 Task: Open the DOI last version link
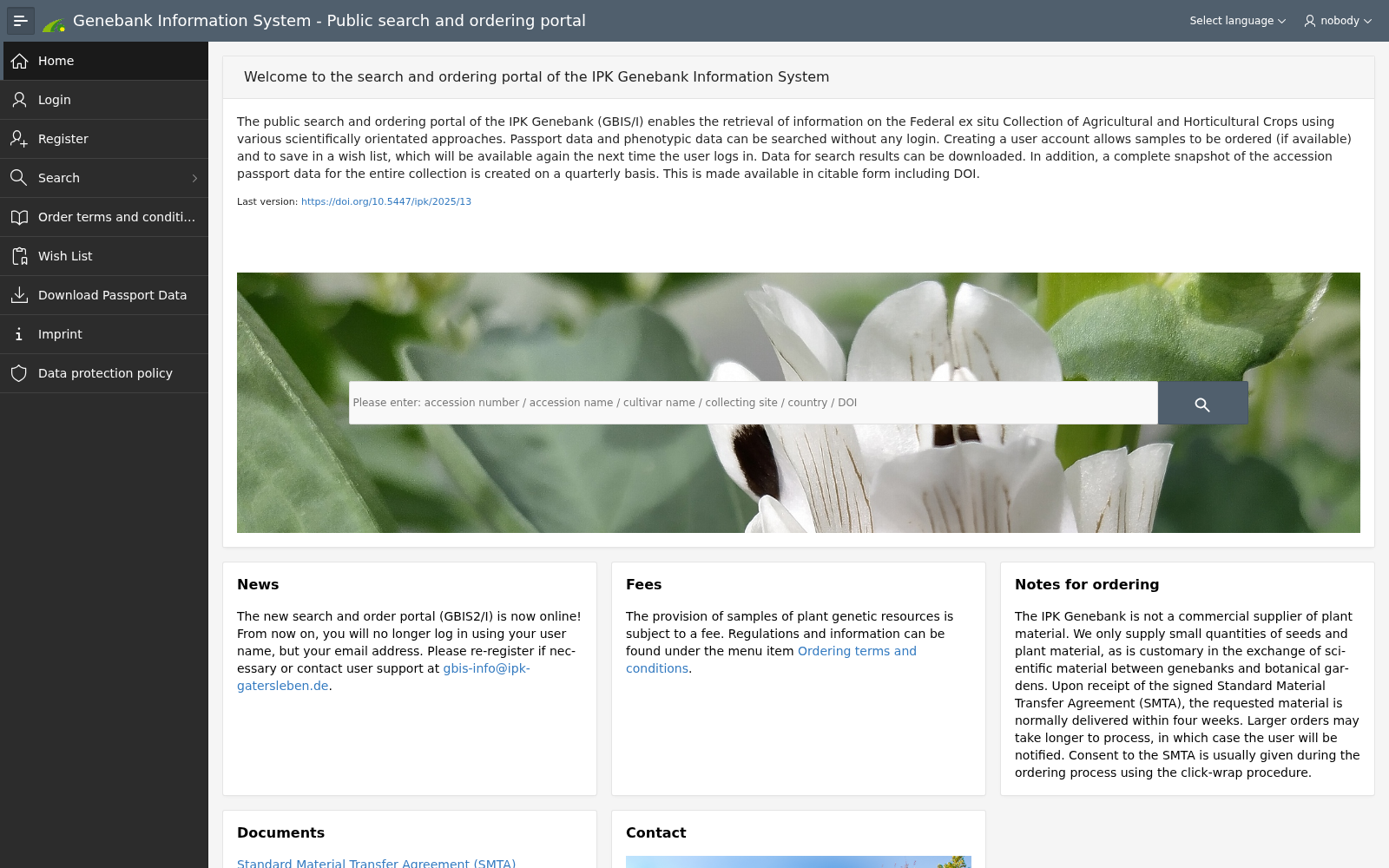click(386, 201)
